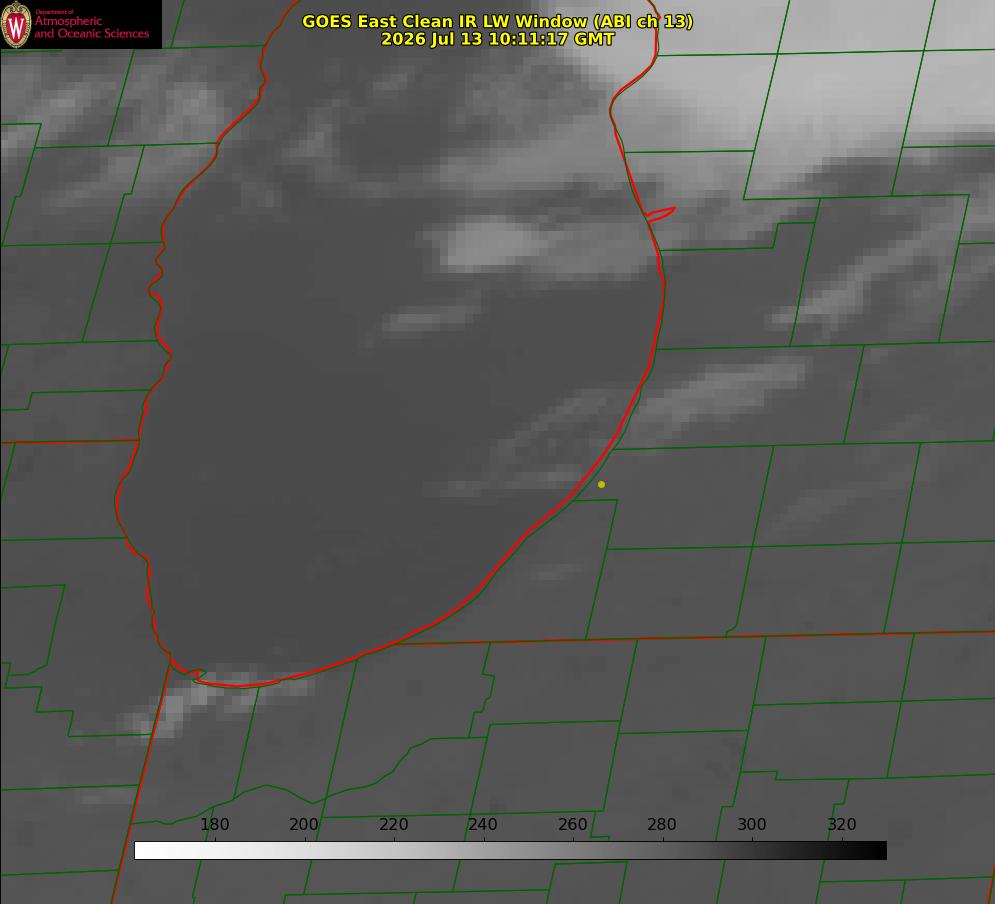Select the yellow dot marker near shoreline

[x=601, y=484]
